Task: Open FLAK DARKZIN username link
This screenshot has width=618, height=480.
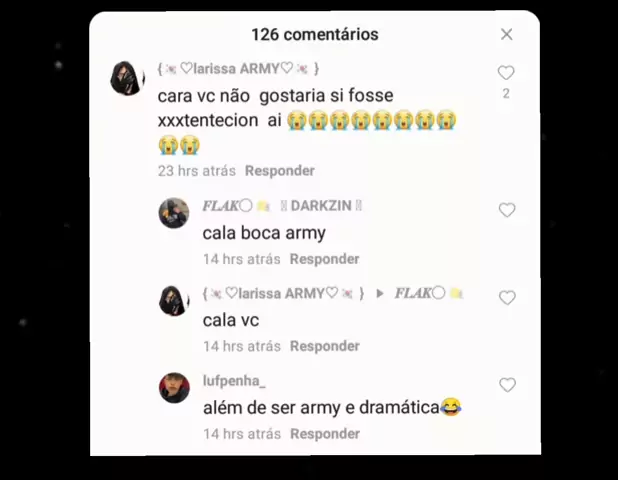Action: (282, 206)
